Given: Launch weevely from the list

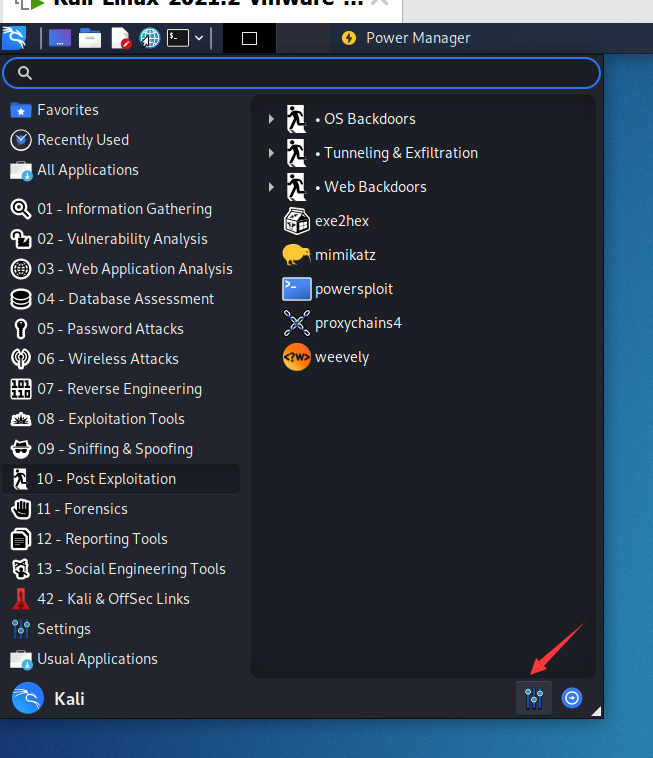Looking at the screenshot, I should (326, 357).
